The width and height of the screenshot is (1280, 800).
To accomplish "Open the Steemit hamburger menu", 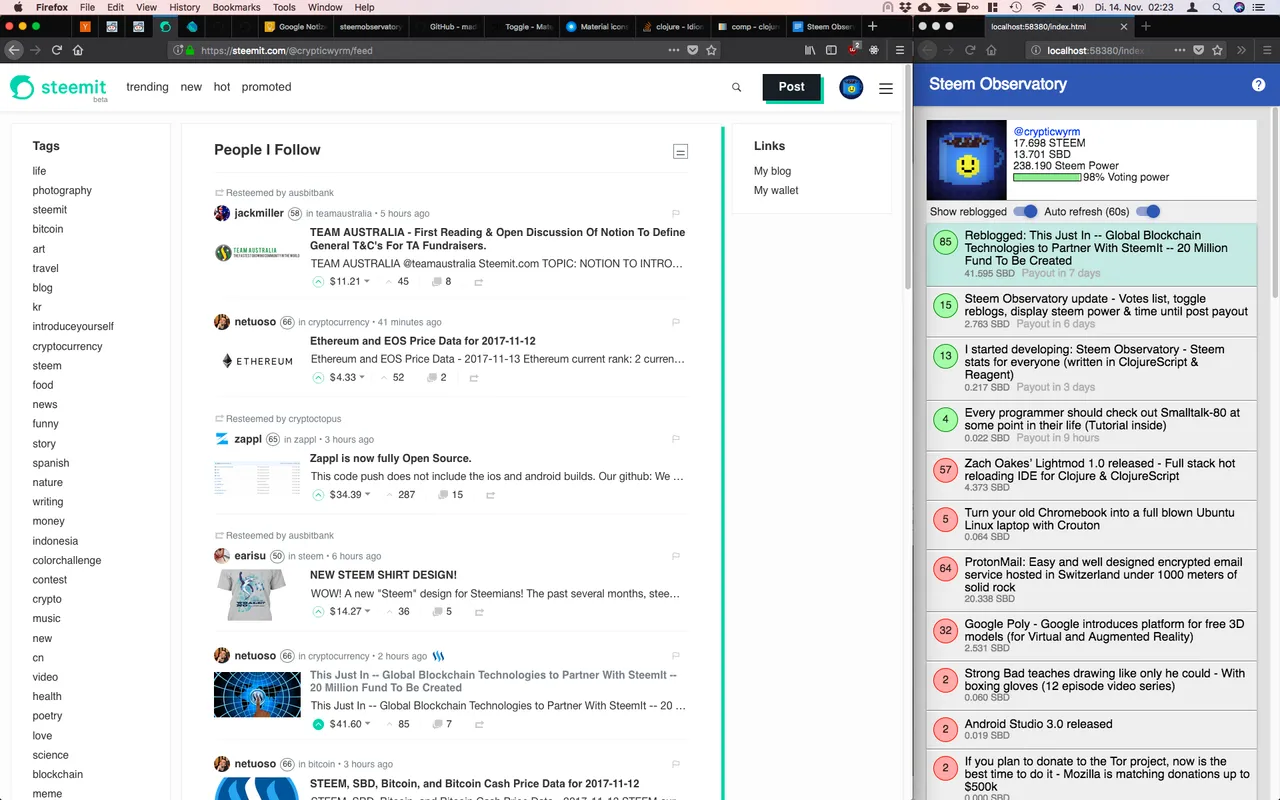I will click(x=886, y=88).
